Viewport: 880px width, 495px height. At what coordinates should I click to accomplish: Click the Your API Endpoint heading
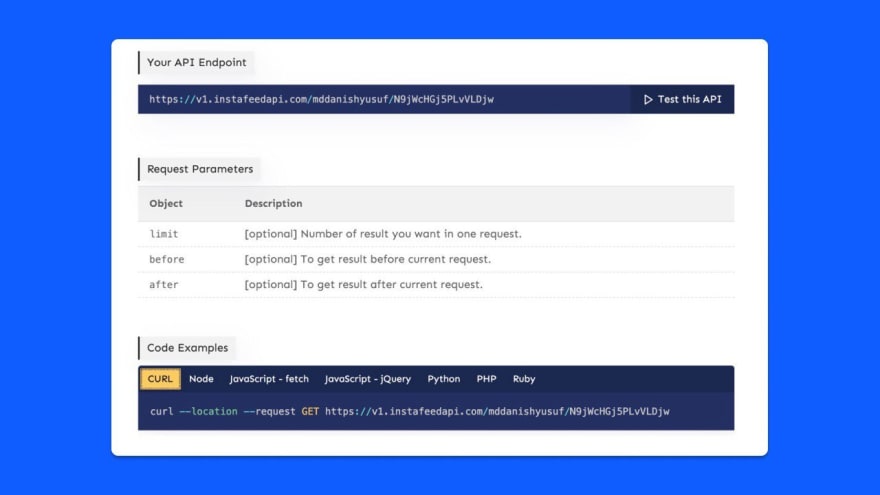(196, 62)
